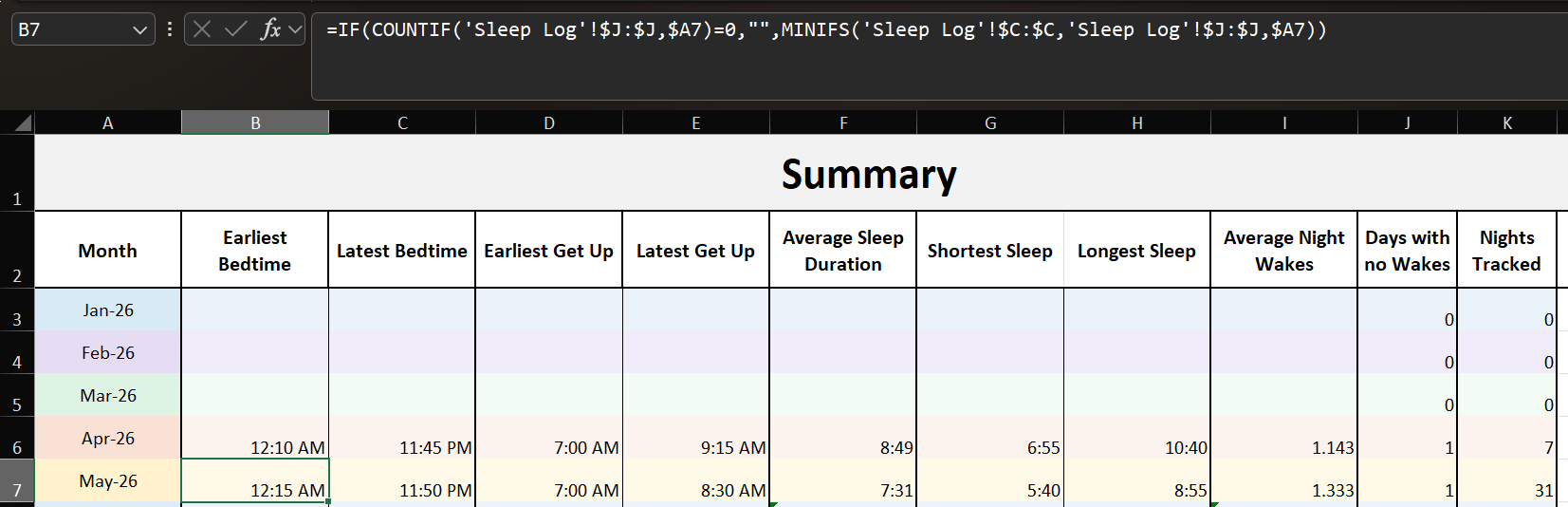Click the Enter checkmark formula button
Image resolution: width=1568 pixels, height=507 pixels.
click(x=235, y=29)
